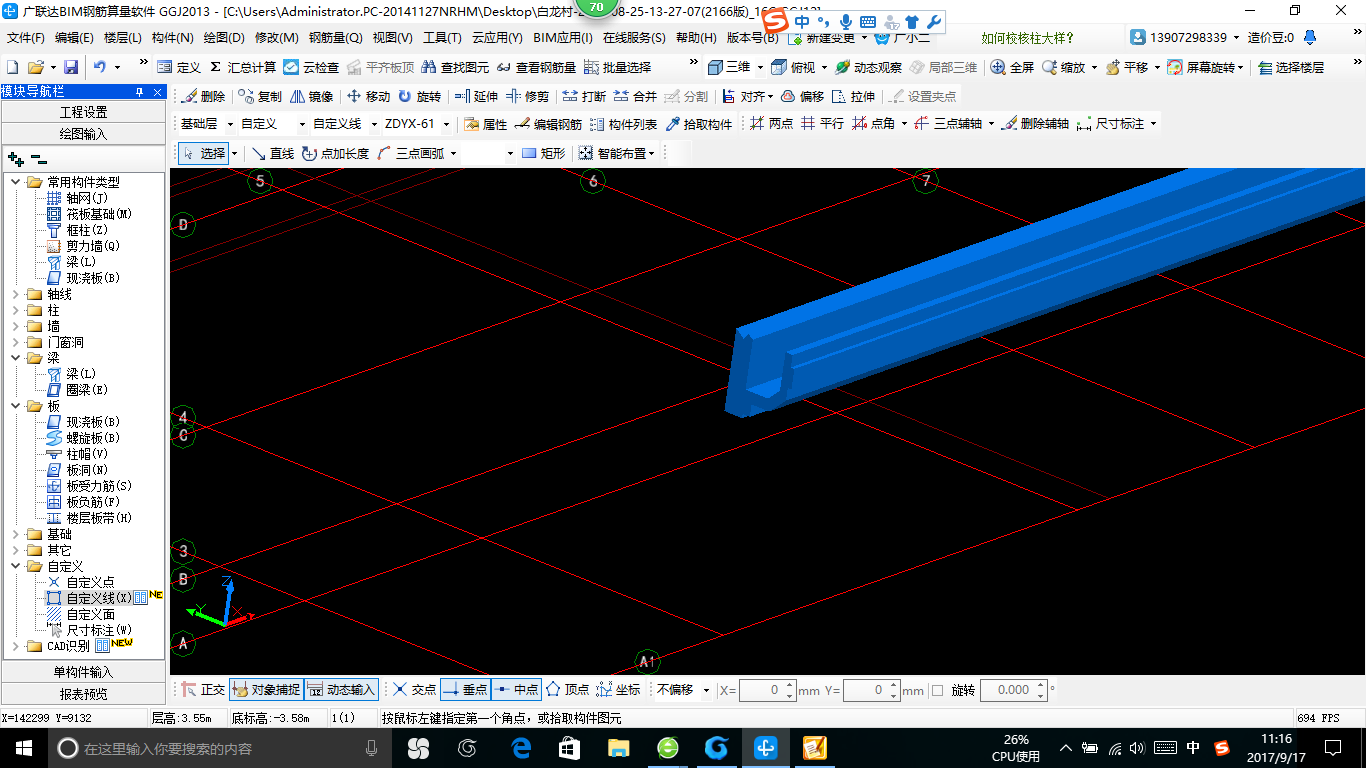
Task: Activate 拾取构件 pick component tool
Action: (x=699, y=124)
